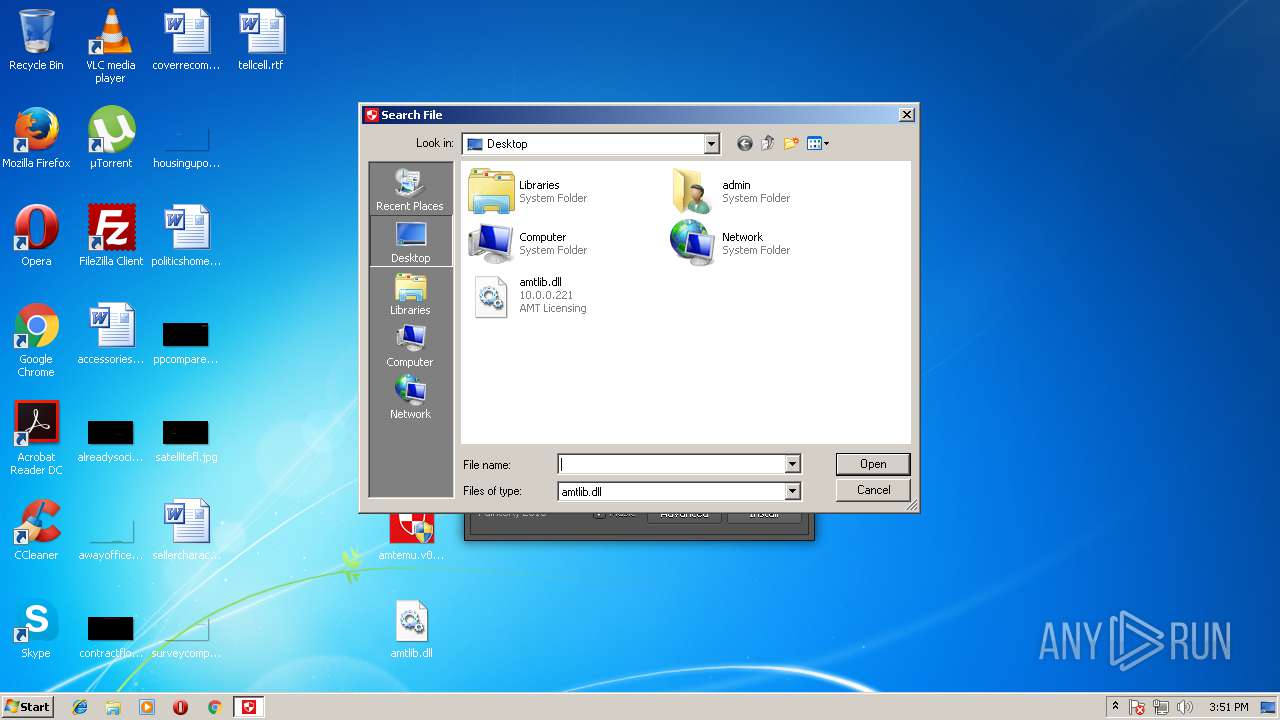Create a new folder in dialog
The image size is (1280, 720).
[x=791, y=144]
